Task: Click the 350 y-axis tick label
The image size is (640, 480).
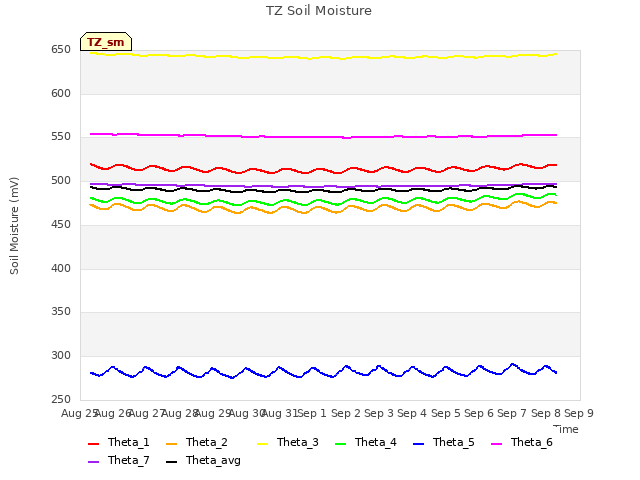Action: coord(61,312)
